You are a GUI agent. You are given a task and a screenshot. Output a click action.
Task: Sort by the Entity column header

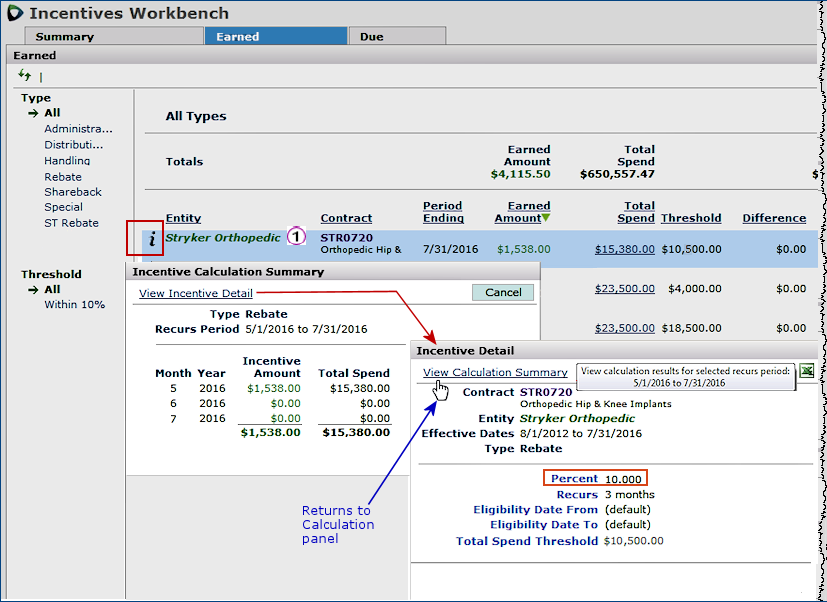[x=183, y=218]
